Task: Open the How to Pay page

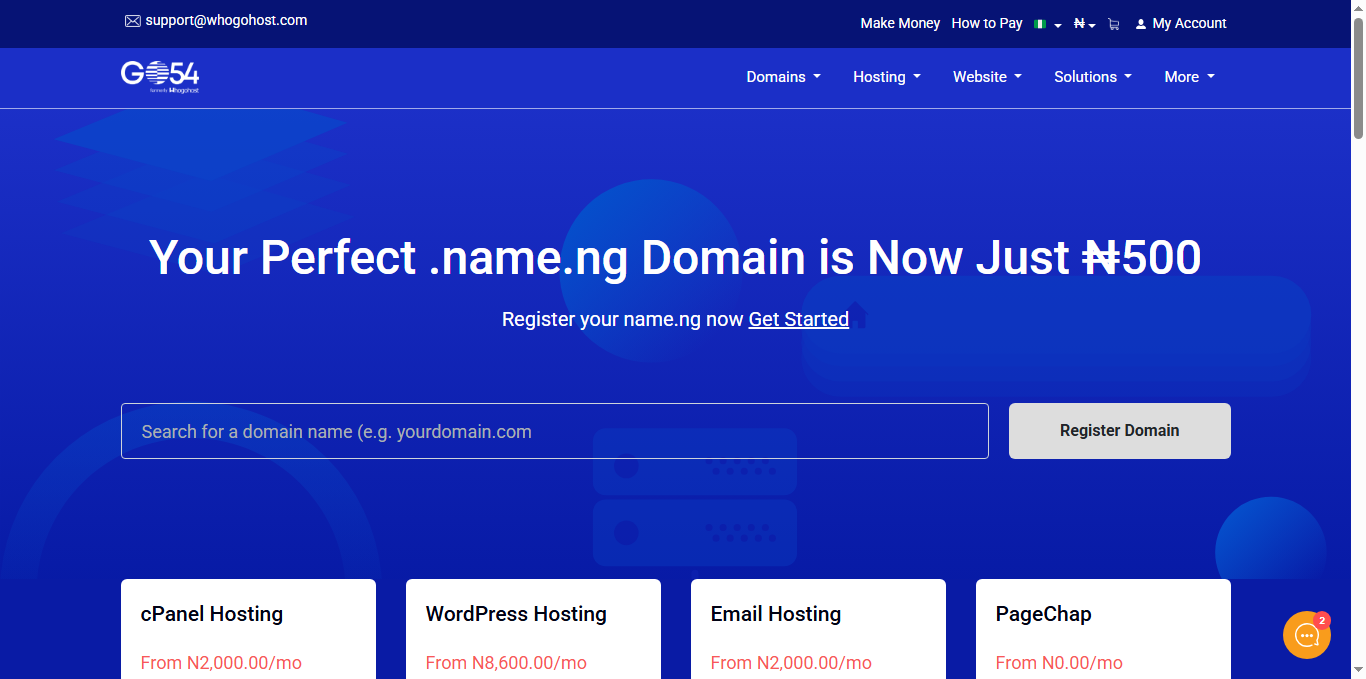Action: point(986,23)
